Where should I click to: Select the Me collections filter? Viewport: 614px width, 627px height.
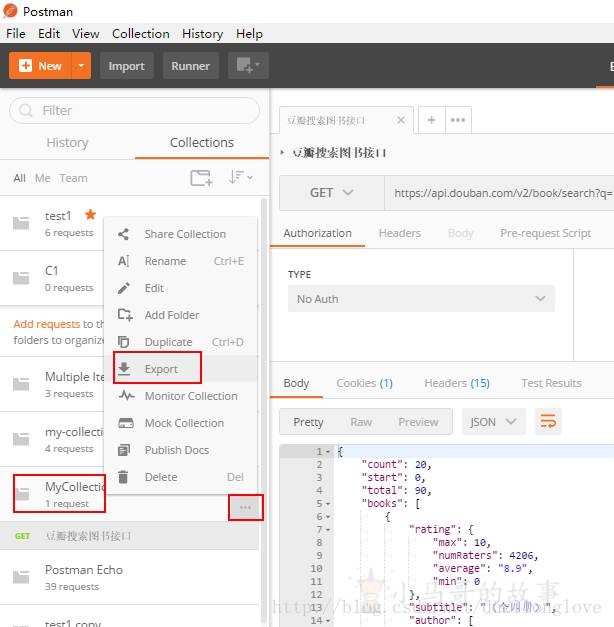coord(42,178)
